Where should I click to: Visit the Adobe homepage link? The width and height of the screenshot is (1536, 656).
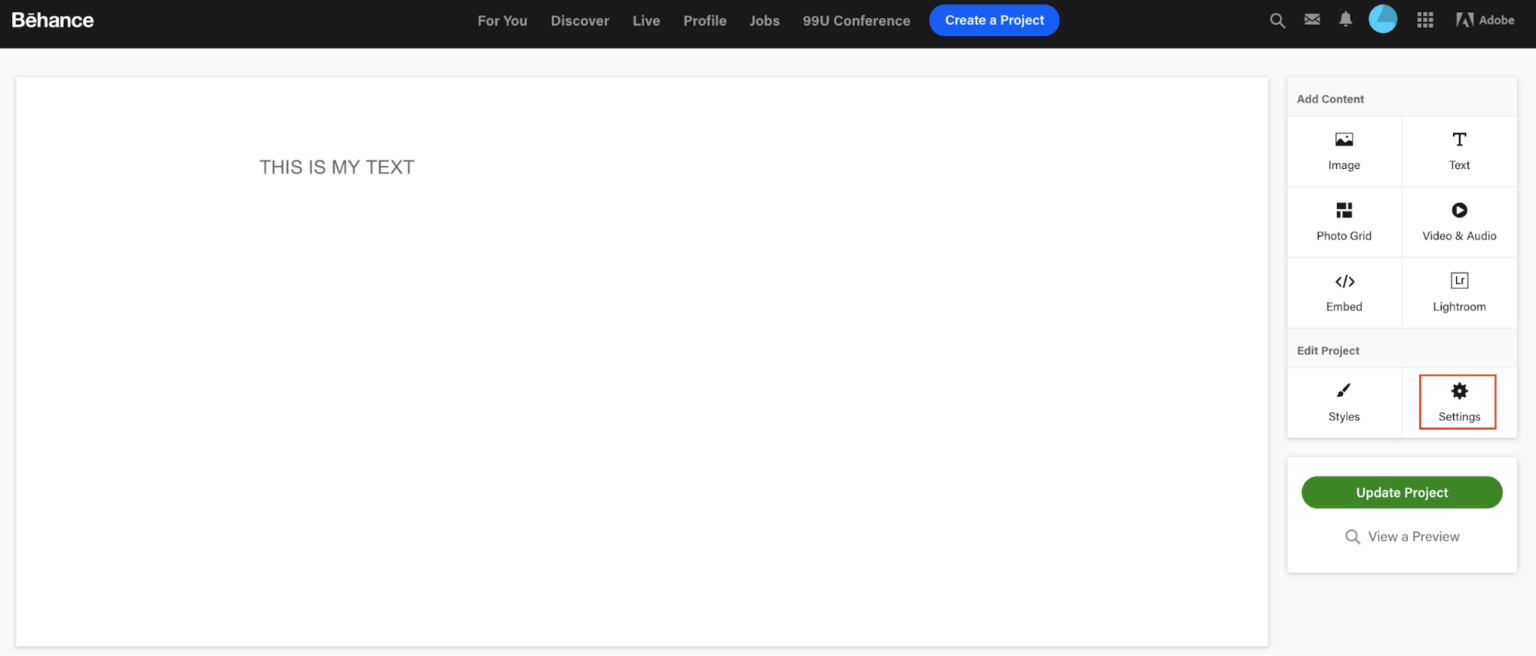click(1484, 19)
